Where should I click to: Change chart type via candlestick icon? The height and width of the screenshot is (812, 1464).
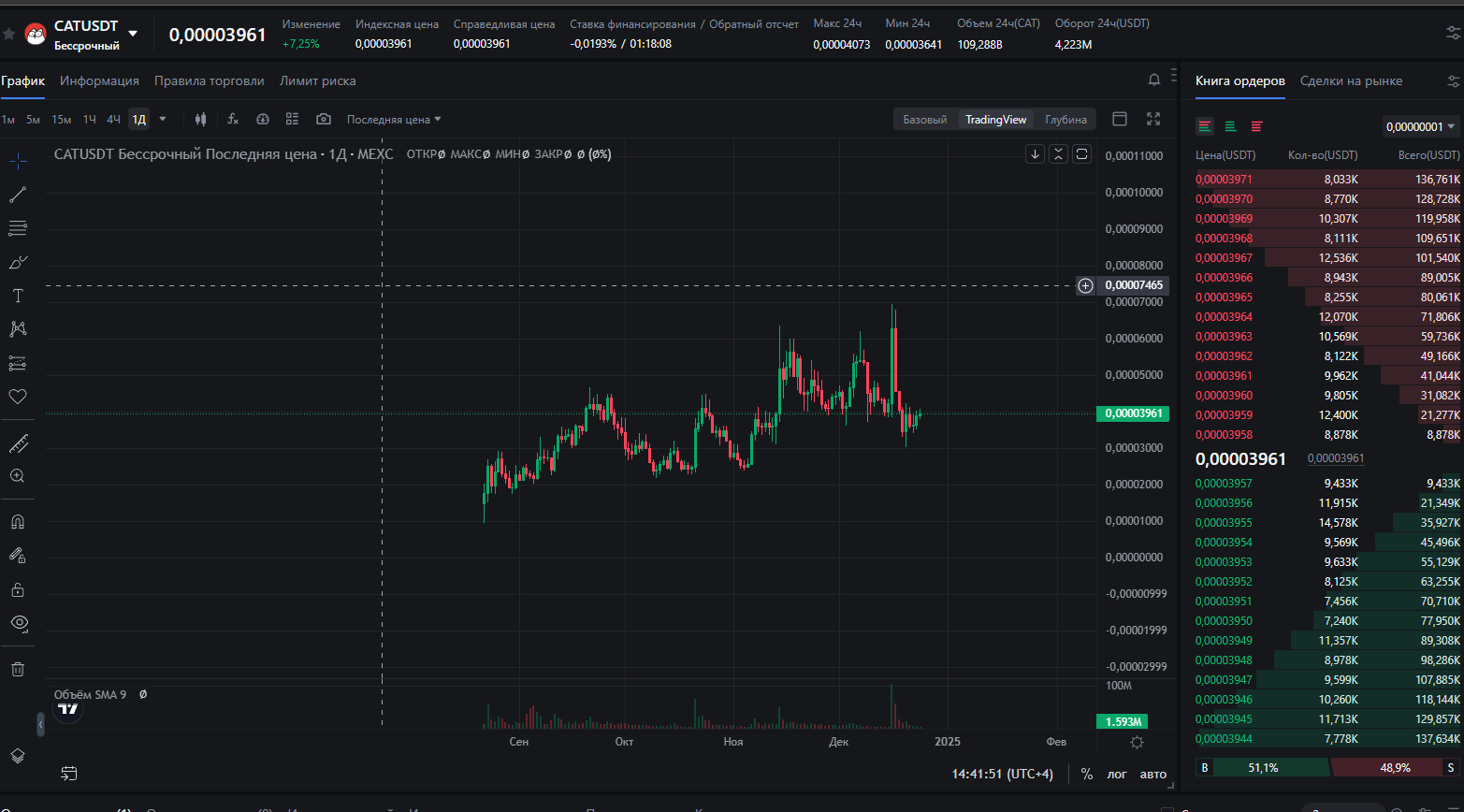click(200, 119)
